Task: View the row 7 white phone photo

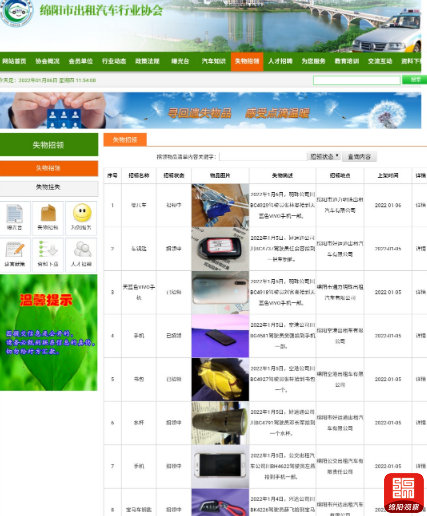Action: (x=220, y=466)
